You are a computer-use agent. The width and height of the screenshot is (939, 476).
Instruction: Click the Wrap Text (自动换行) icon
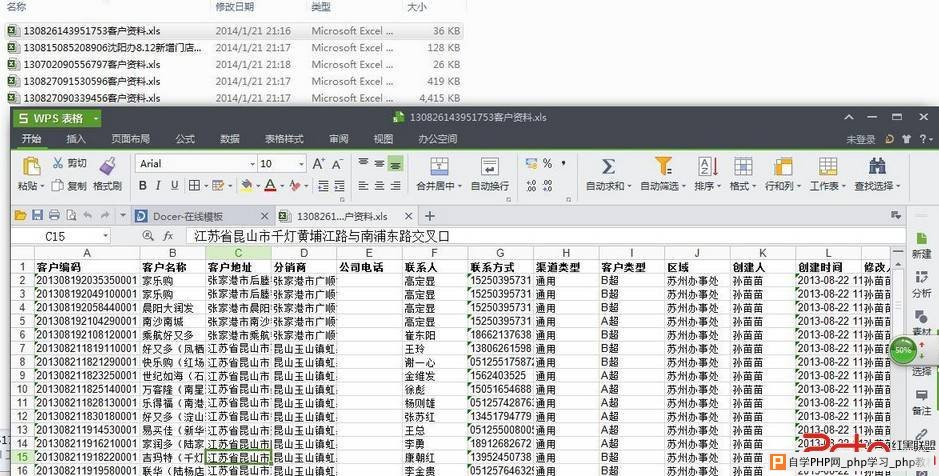(489, 166)
